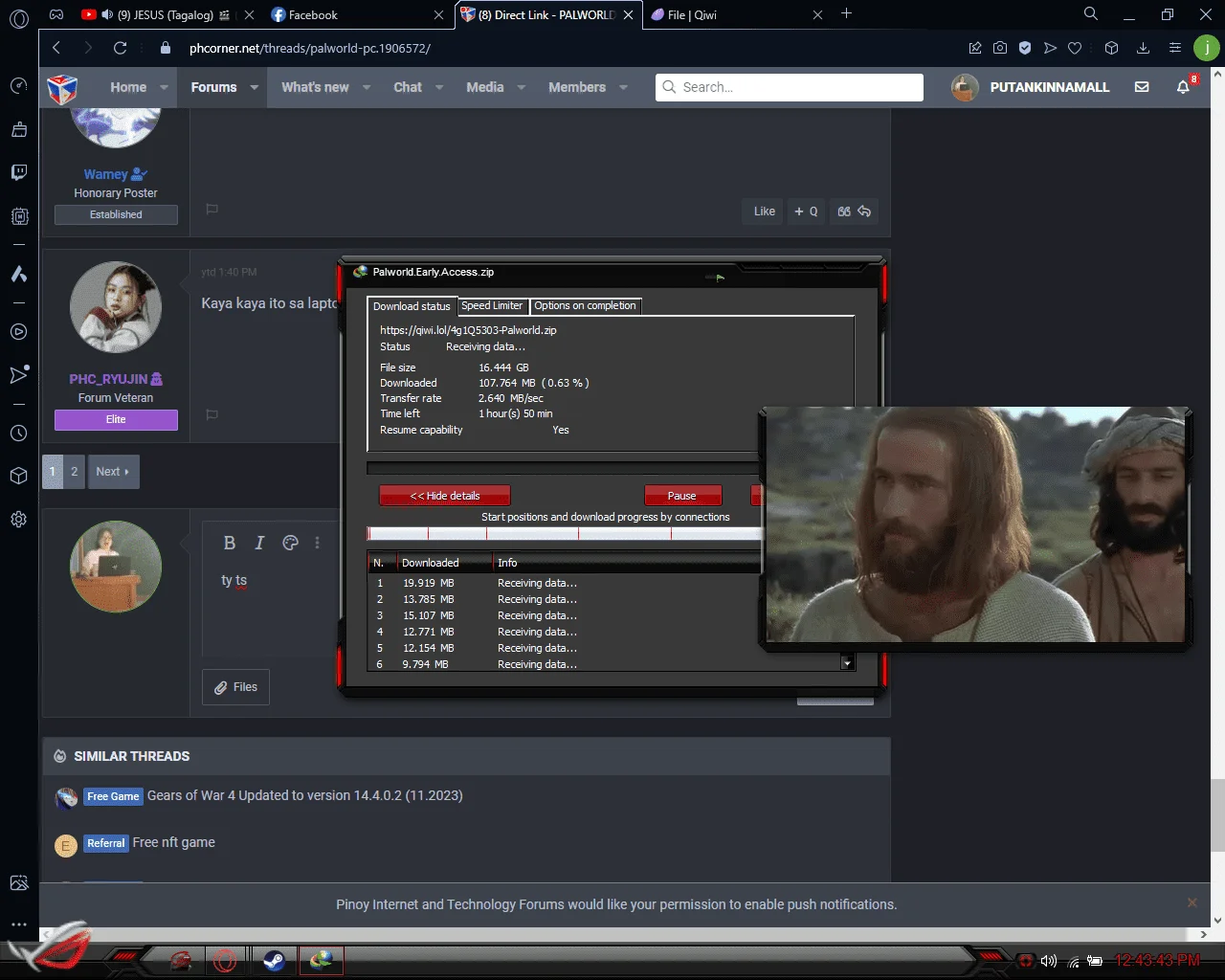
Task: Close the Facebook tab
Action: pos(438,15)
